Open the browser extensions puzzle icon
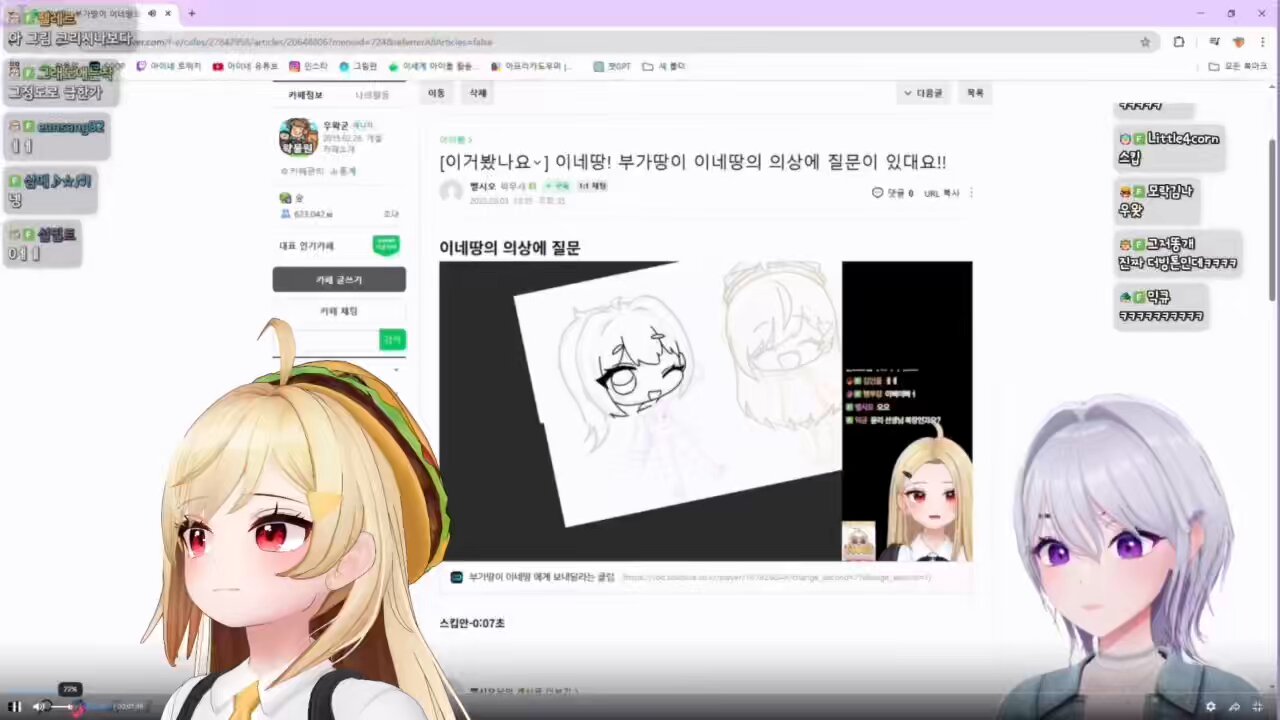Screen dimensions: 1280x720 pyautogui.click(x=1179, y=42)
